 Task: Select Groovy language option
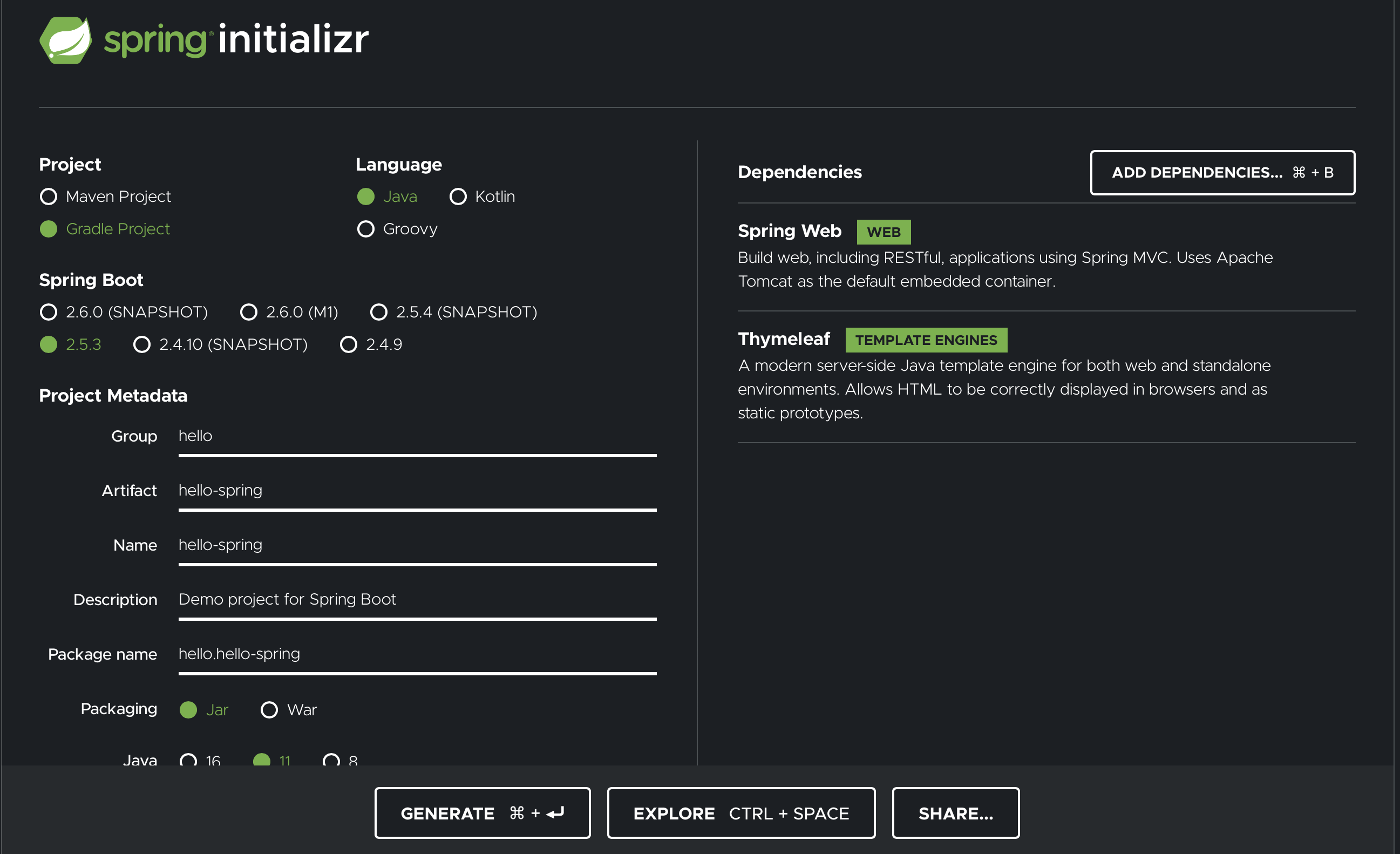(x=366, y=229)
